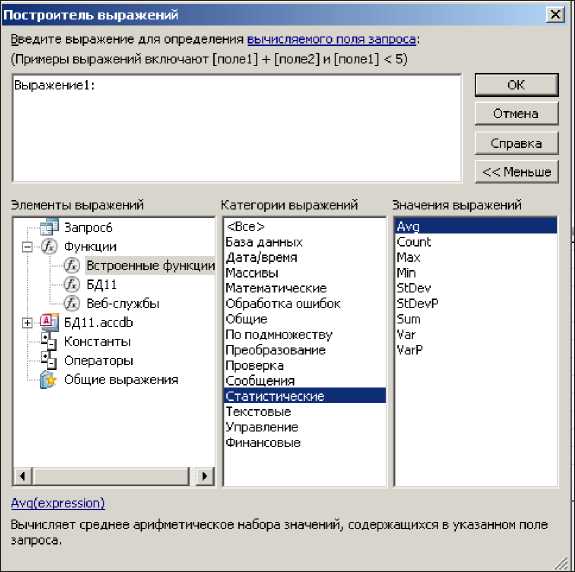Click left arrow of elements scrollbar

[23, 476]
